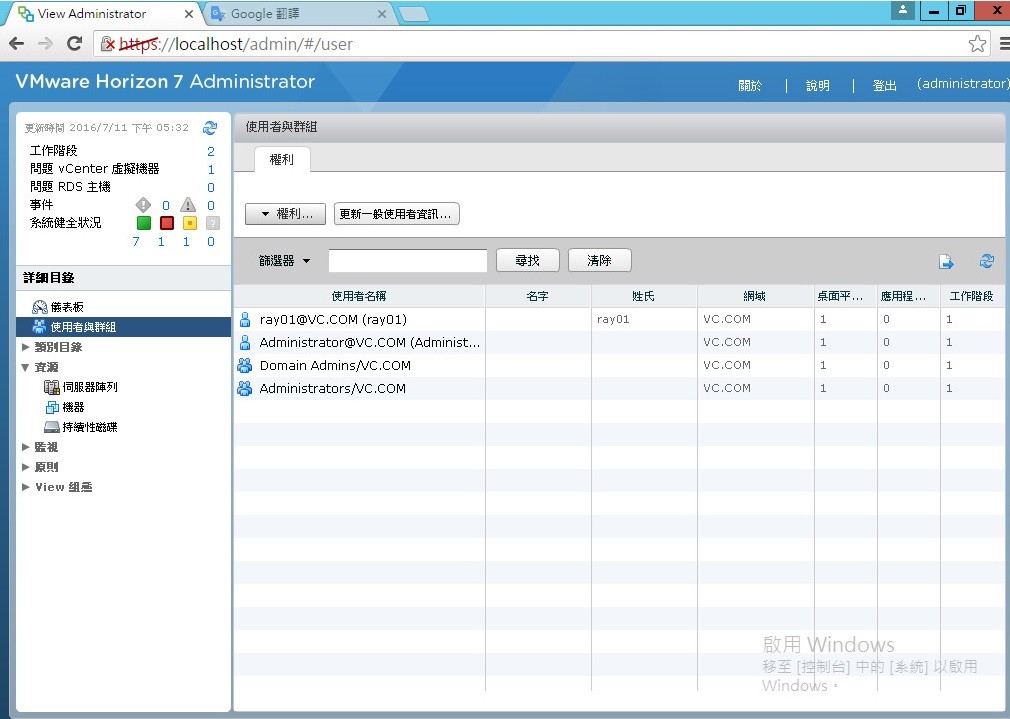Screen dimensions: 1010x719
Task: Click group icon beside Administrators/VC.COM
Action: pos(245,388)
